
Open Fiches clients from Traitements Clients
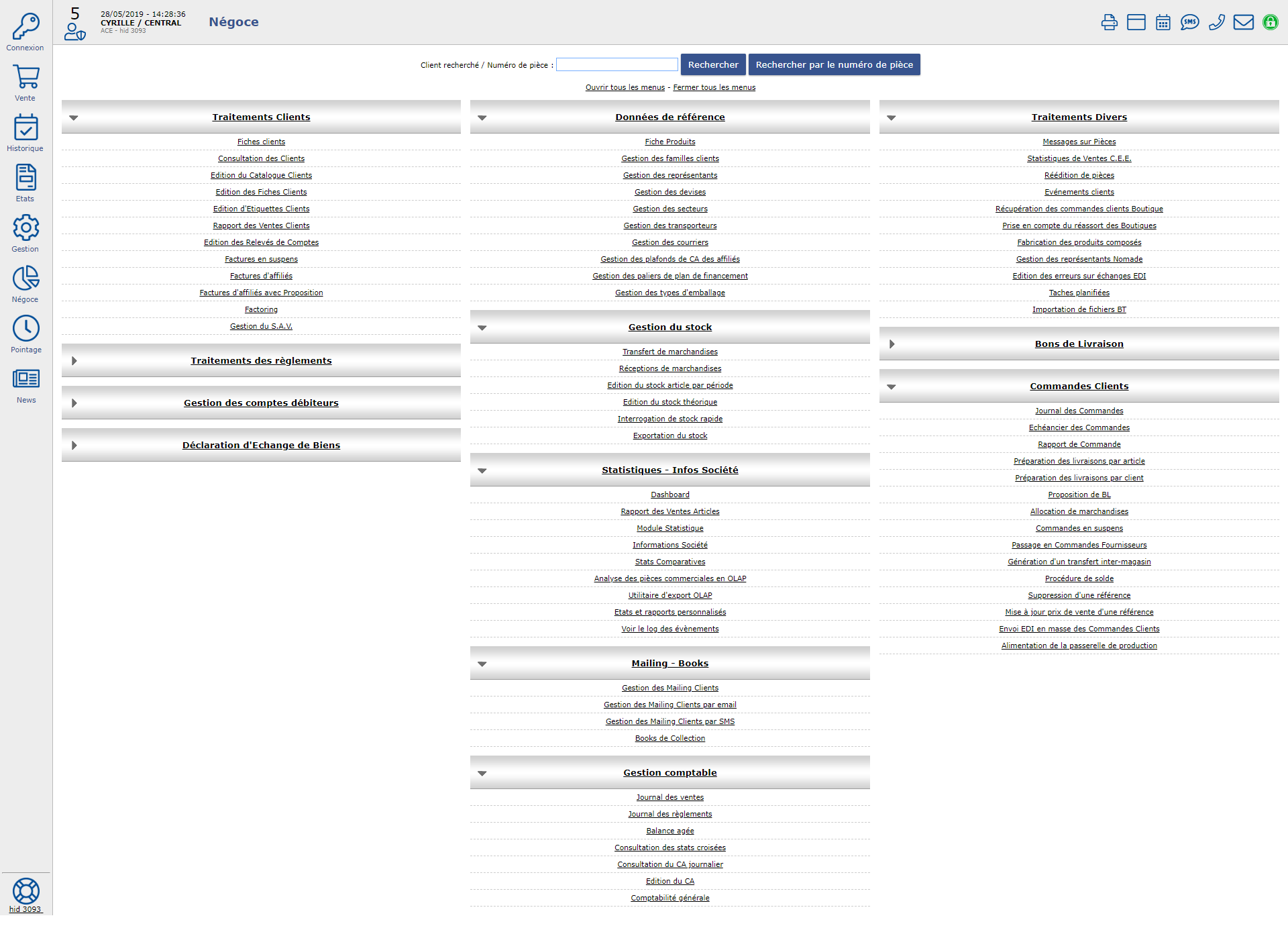pos(261,141)
